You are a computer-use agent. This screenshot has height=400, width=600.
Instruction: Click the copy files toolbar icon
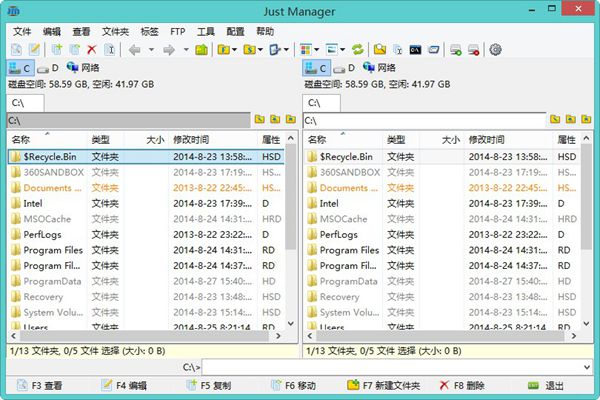tap(57, 49)
